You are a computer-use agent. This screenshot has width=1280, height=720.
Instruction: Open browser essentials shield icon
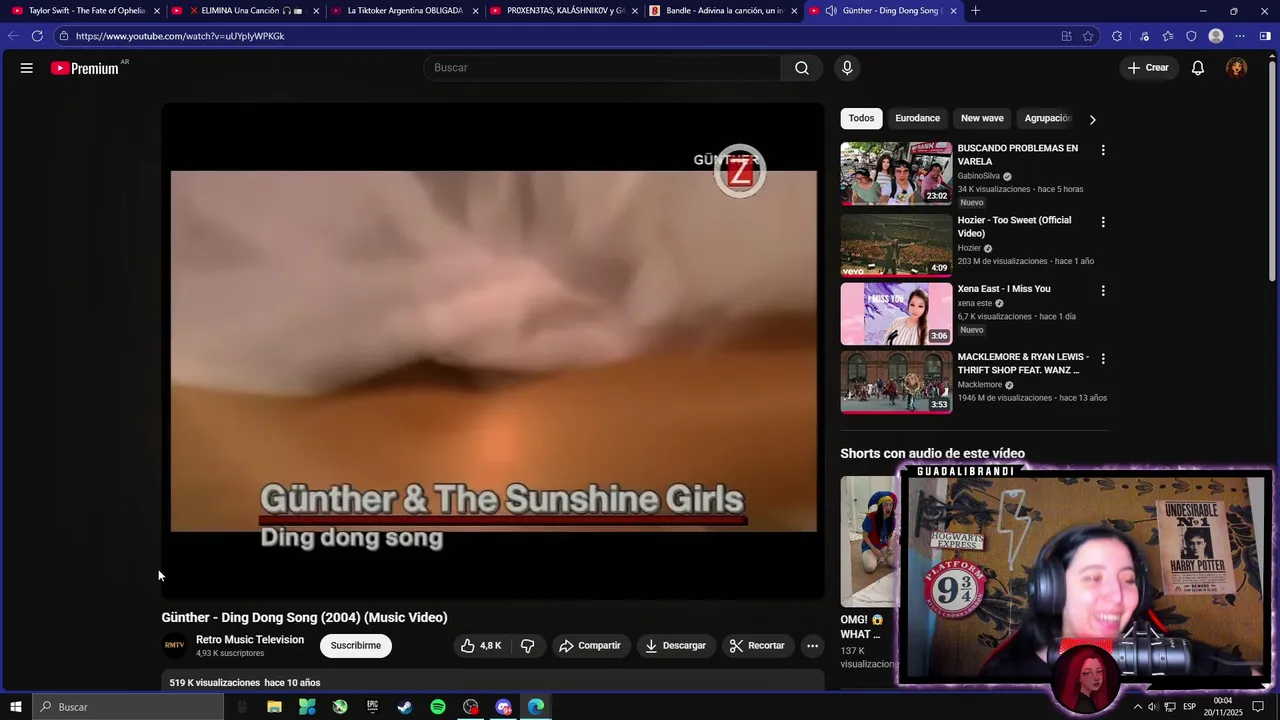click(1191, 36)
